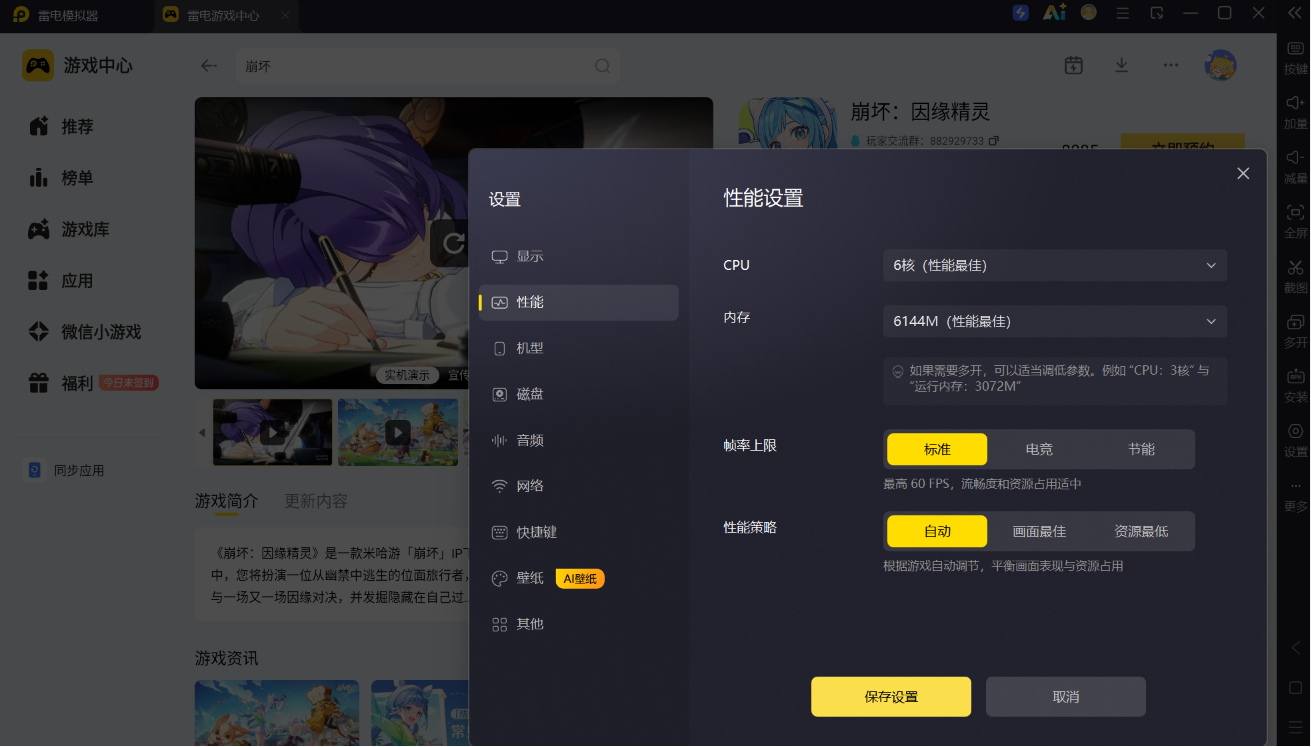Open 快捷键 settings section
Screen dimensions: 1311x747
click(579, 532)
